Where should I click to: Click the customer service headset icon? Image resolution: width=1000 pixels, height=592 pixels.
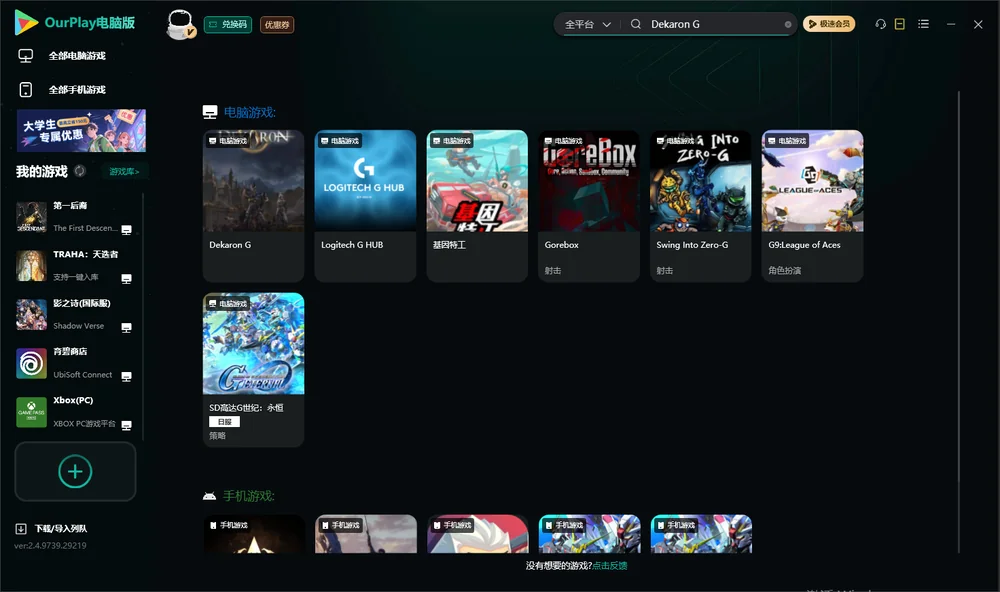coord(880,24)
